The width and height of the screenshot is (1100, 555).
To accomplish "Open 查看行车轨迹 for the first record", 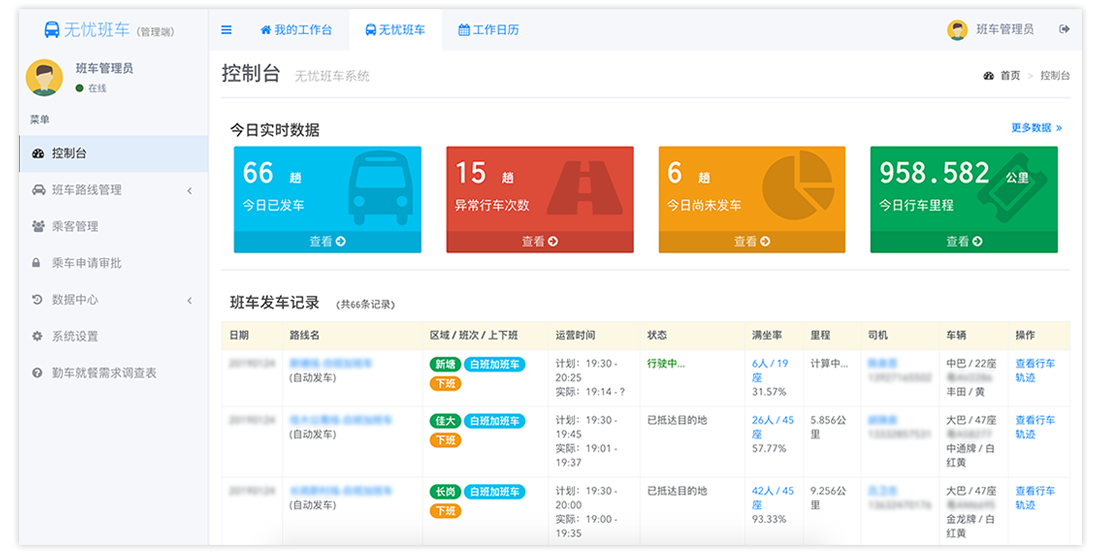I will (1034, 370).
